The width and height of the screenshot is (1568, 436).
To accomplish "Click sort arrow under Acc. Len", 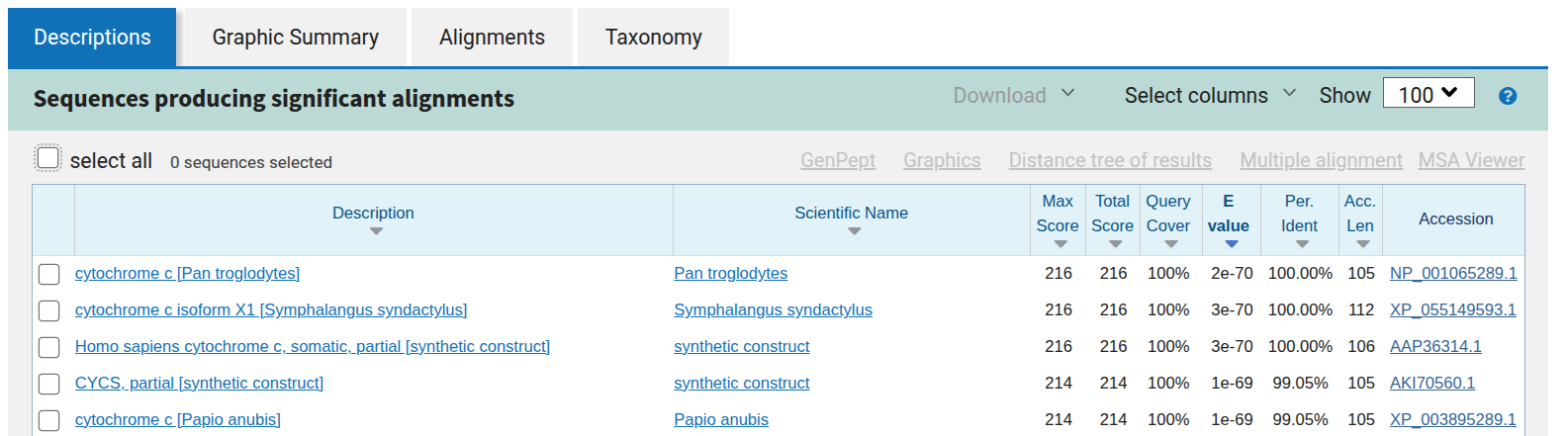I will click(1362, 244).
